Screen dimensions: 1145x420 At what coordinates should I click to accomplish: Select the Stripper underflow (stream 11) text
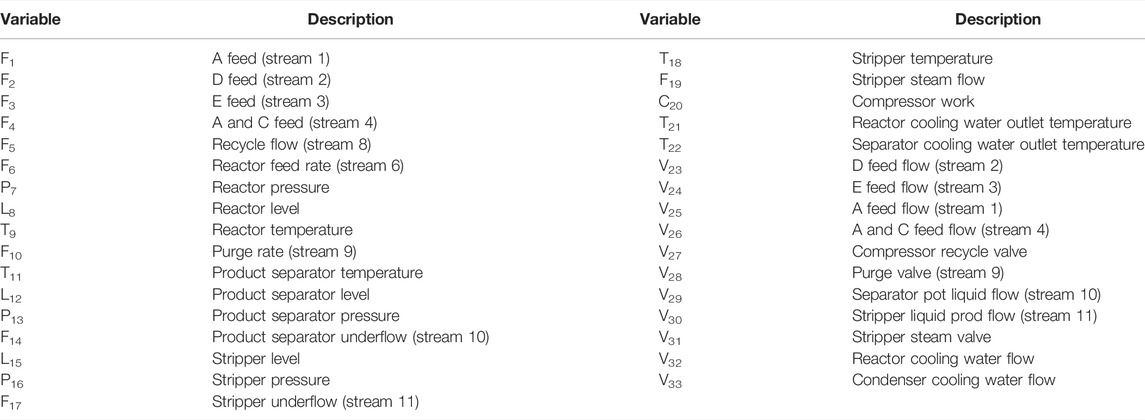[x=315, y=401]
